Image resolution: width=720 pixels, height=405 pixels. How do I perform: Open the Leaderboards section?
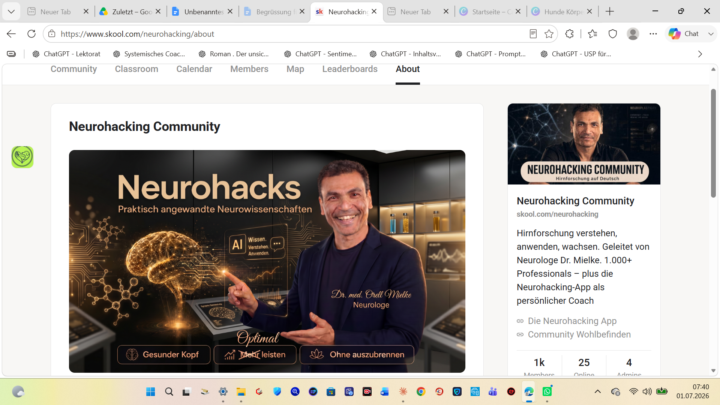coord(350,69)
